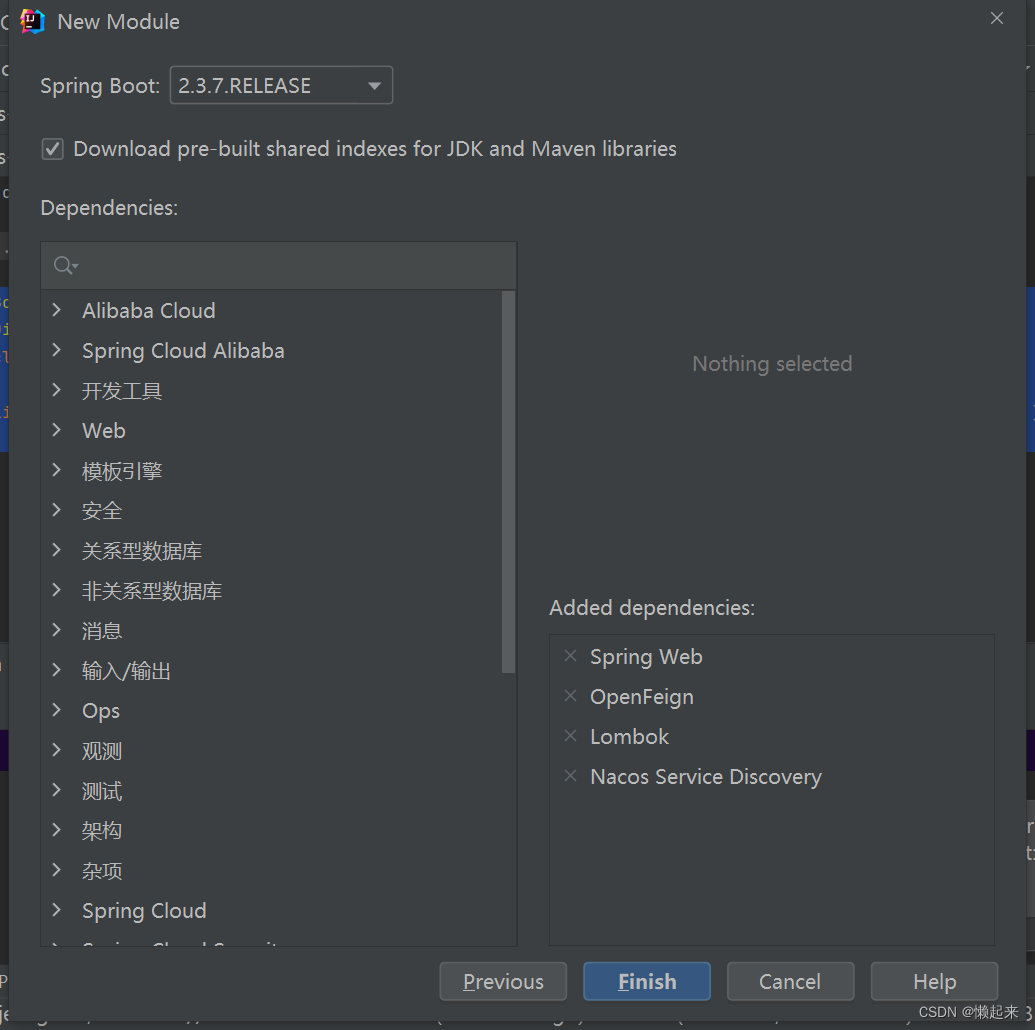This screenshot has width=1035, height=1030.
Task: Expand the Alibaba Cloud category
Action: (x=57, y=310)
